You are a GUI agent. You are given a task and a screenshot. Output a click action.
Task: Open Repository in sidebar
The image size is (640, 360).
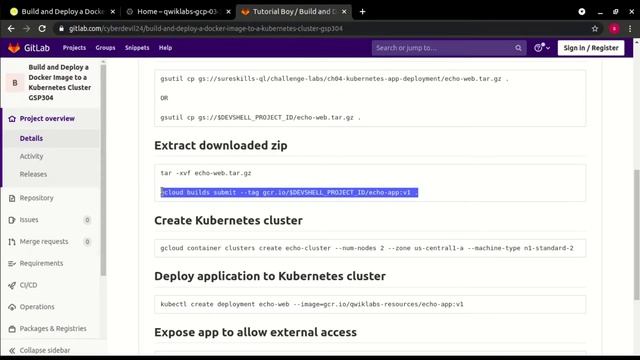pos(36,198)
